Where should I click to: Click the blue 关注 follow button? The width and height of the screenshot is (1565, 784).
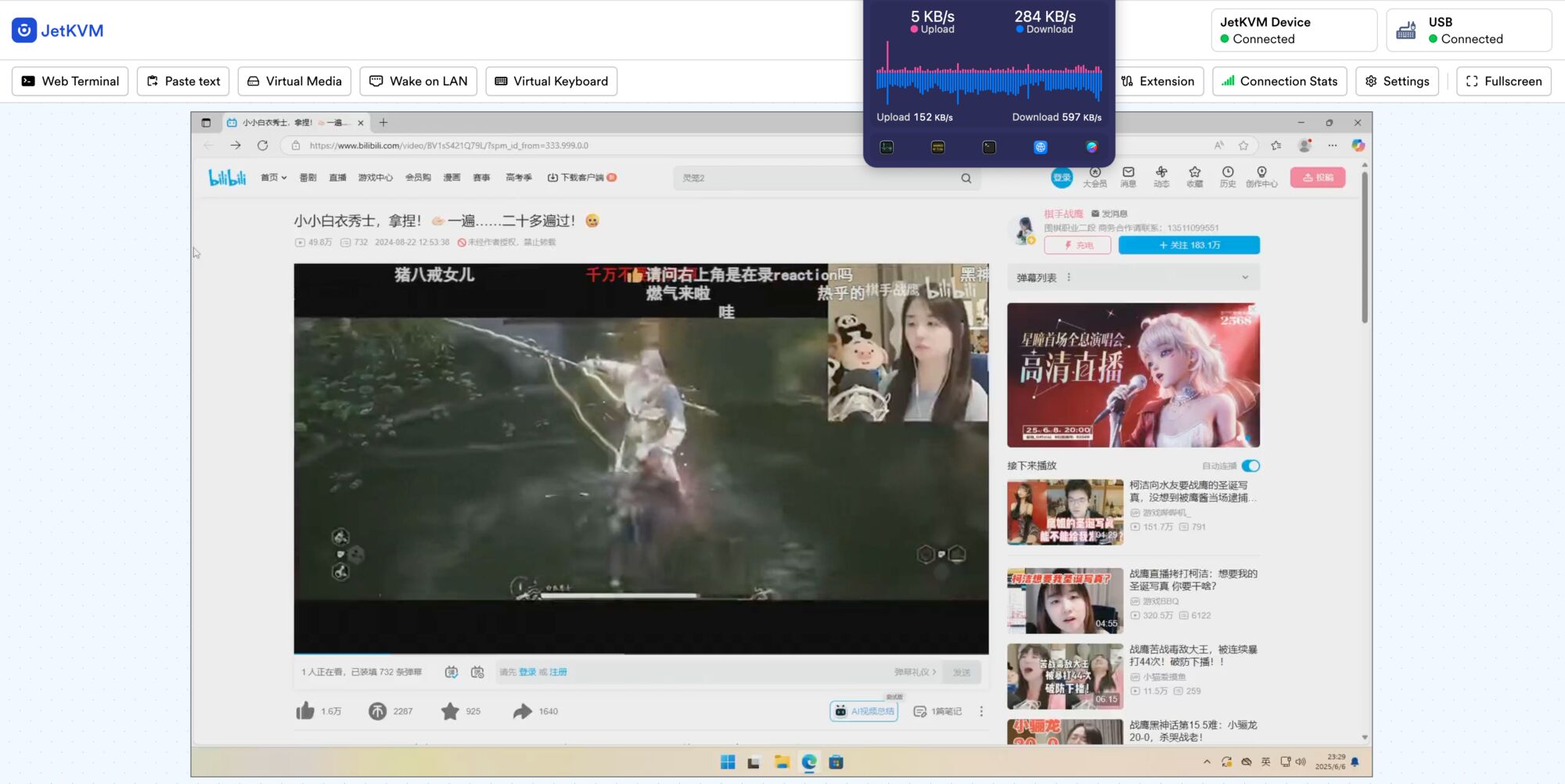(1189, 245)
